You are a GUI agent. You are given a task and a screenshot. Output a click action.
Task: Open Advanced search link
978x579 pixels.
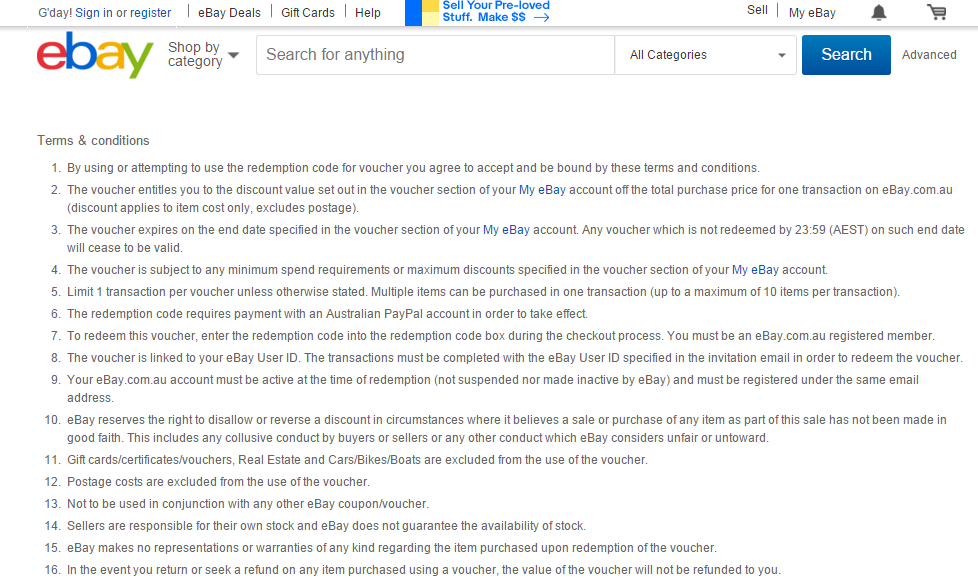[x=929, y=55]
